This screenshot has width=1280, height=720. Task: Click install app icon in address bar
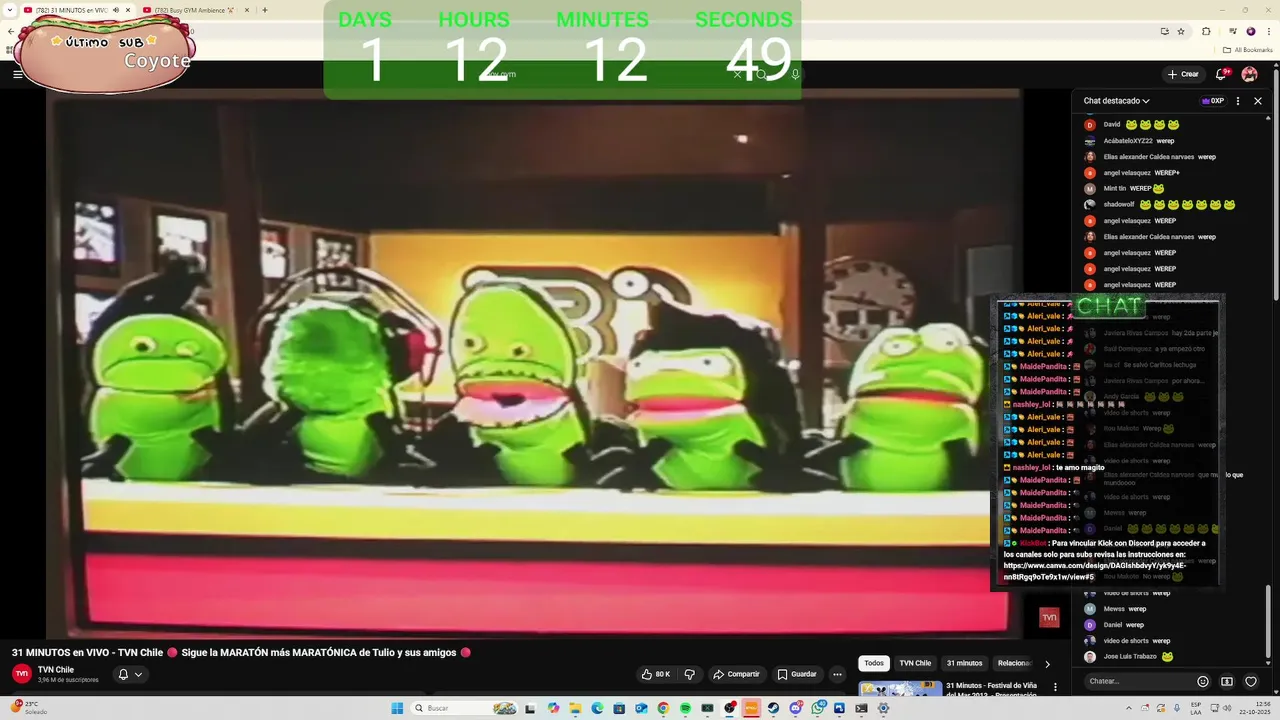(1165, 31)
